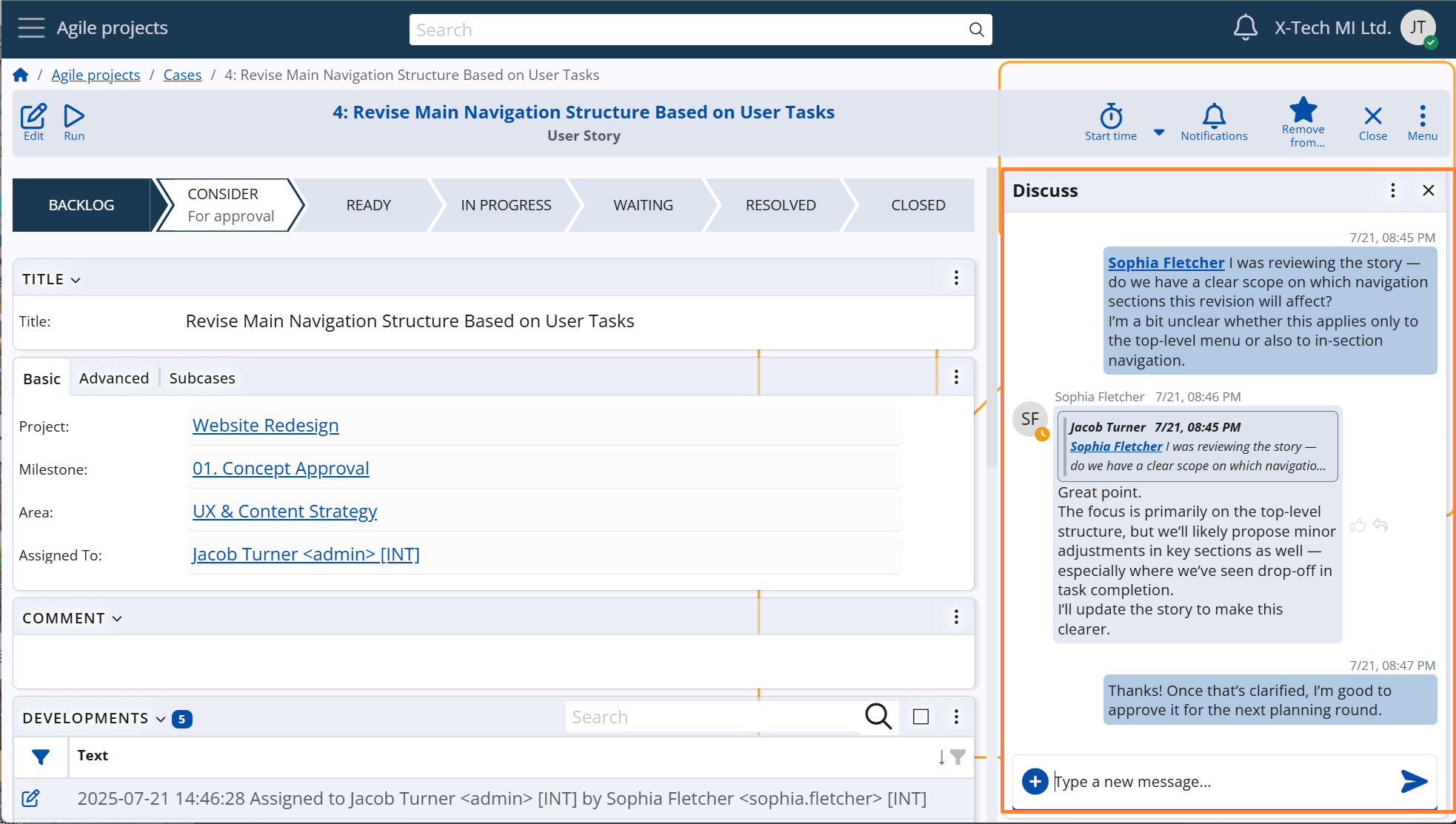The height and width of the screenshot is (824, 1456).
Task: Open the Subcases tab
Action: click(x=202, y=378)
